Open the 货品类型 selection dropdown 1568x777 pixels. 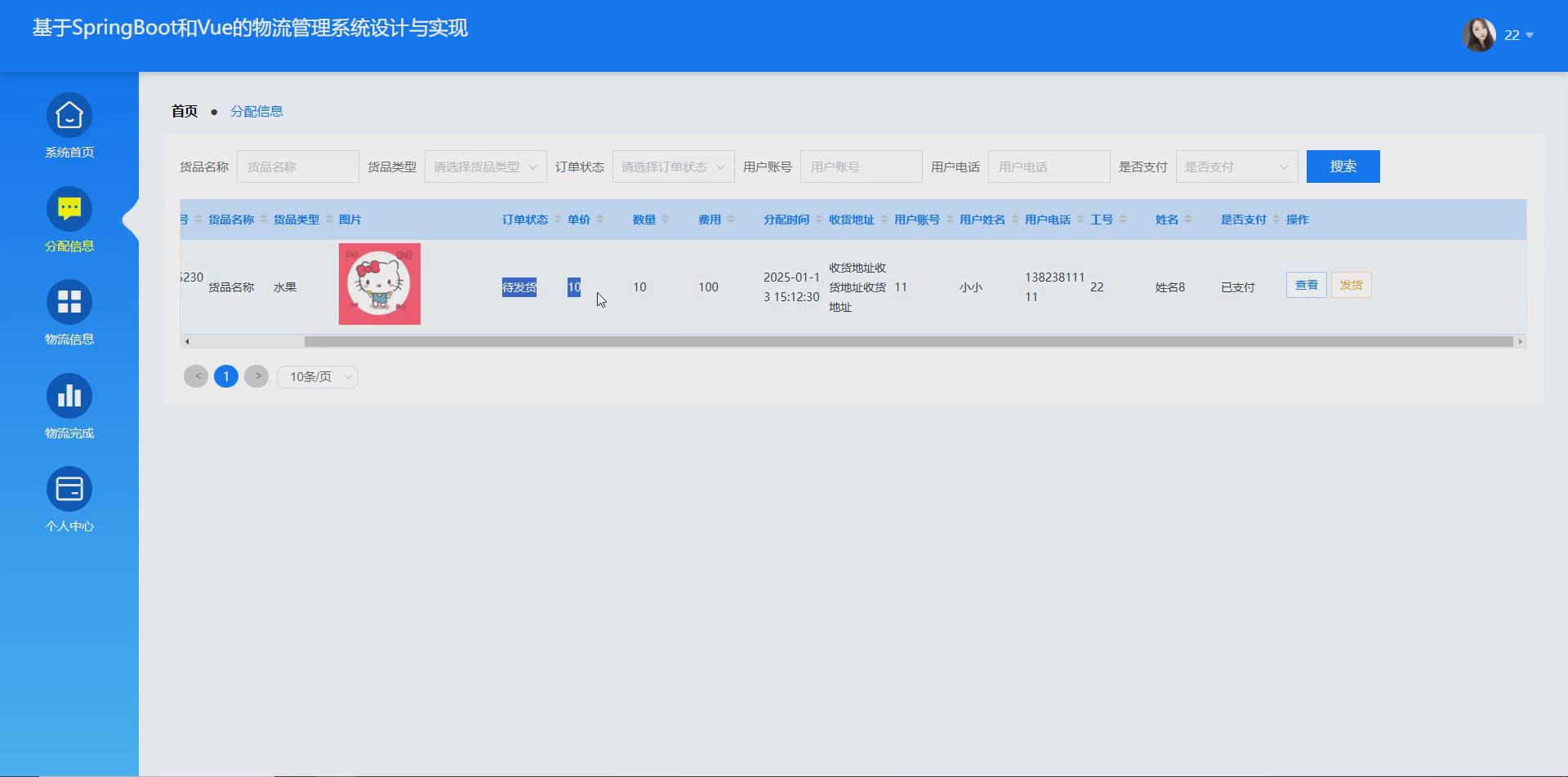(485, 166)
